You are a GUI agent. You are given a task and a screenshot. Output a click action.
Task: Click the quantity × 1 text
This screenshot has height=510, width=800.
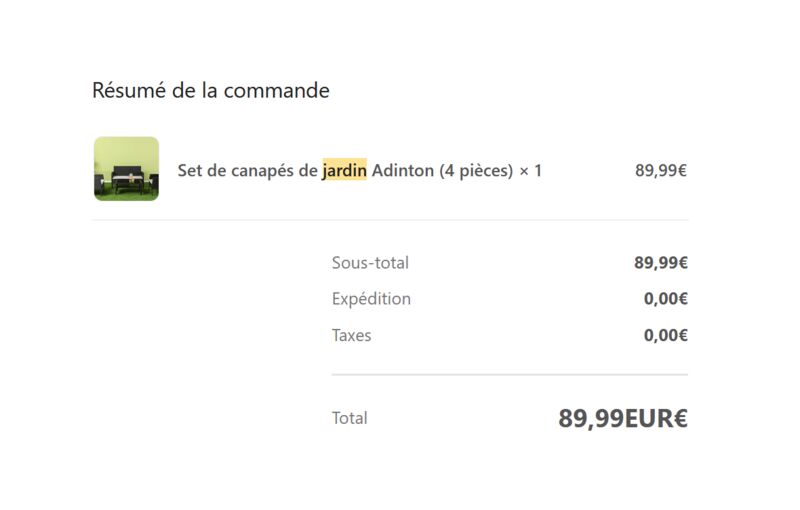tap(531, 170)
